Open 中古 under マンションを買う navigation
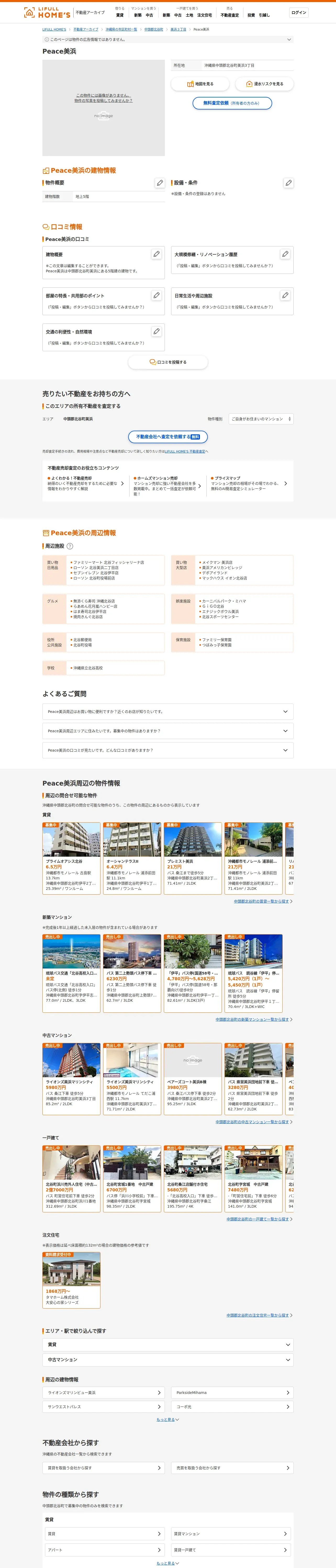Screen dimensions: 336x1568 [x=149, y=15]
